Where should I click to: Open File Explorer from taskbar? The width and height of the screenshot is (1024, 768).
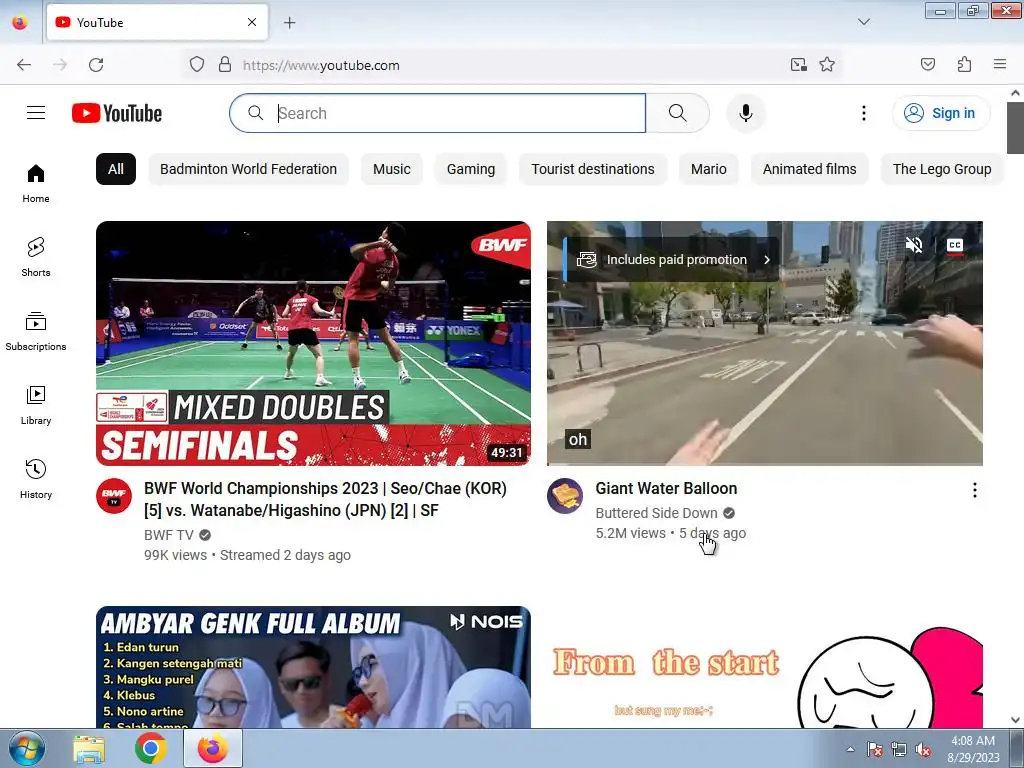[89, 748]
